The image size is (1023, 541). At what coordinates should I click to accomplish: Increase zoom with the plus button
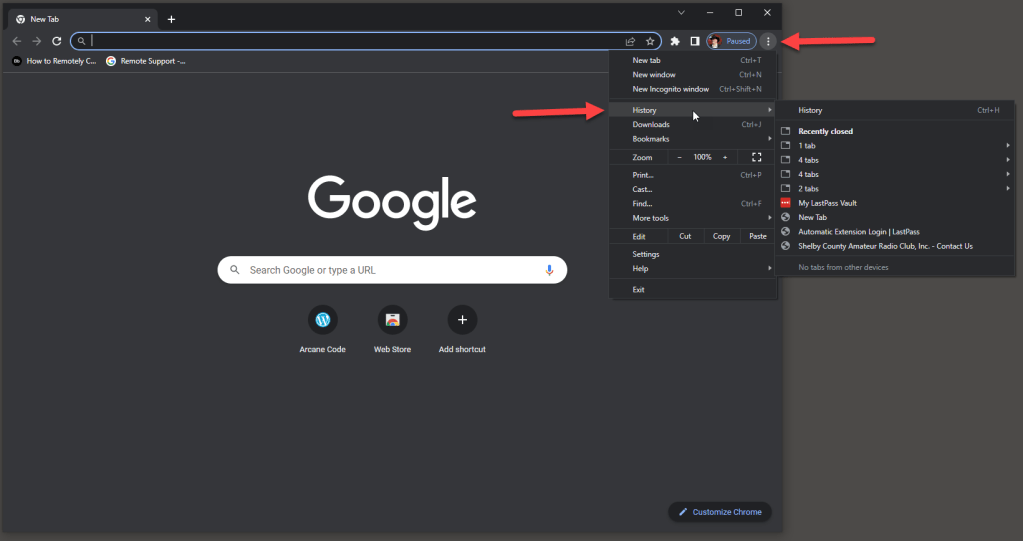click(x=725, y=157)
